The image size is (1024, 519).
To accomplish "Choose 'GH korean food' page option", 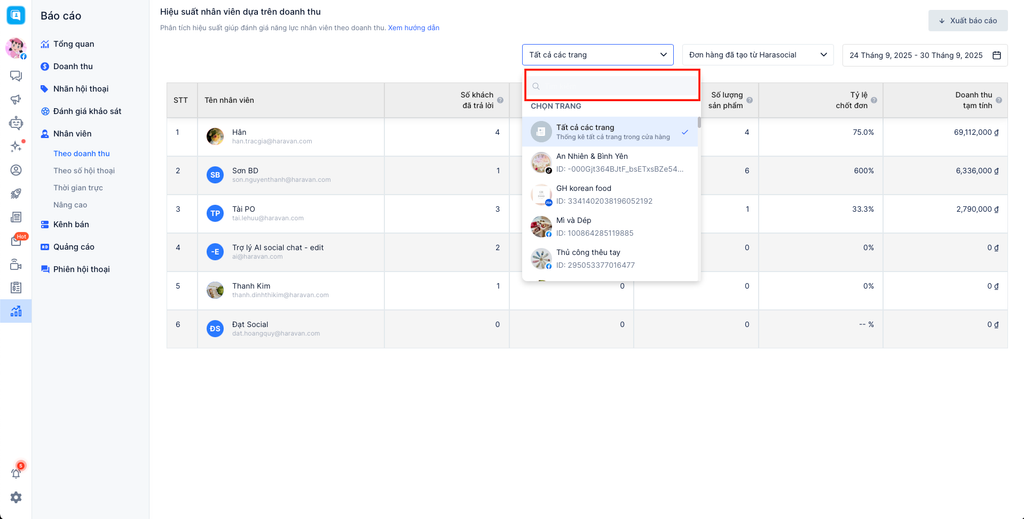I will coord(610,194).
